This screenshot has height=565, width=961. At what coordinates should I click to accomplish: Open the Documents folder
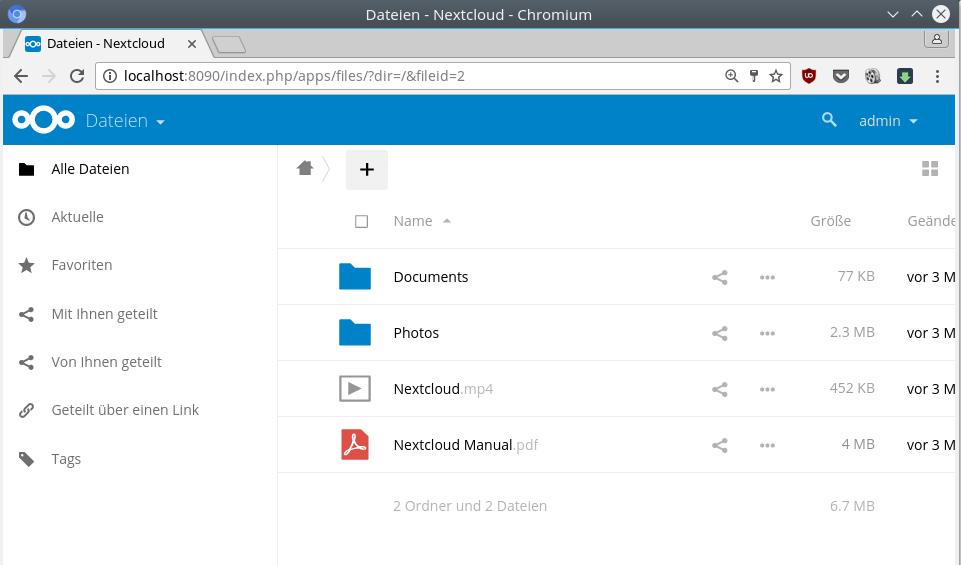click(430, 277)
